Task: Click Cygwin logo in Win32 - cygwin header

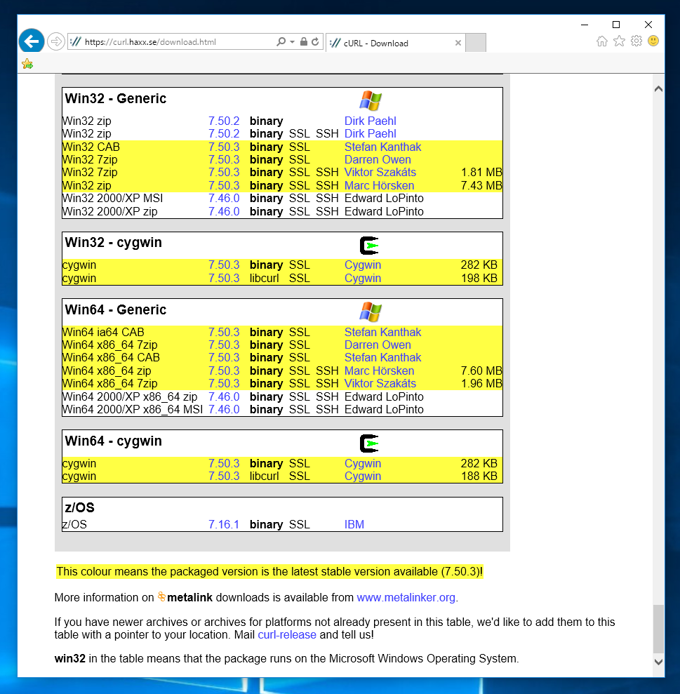Action: point(369,246)
